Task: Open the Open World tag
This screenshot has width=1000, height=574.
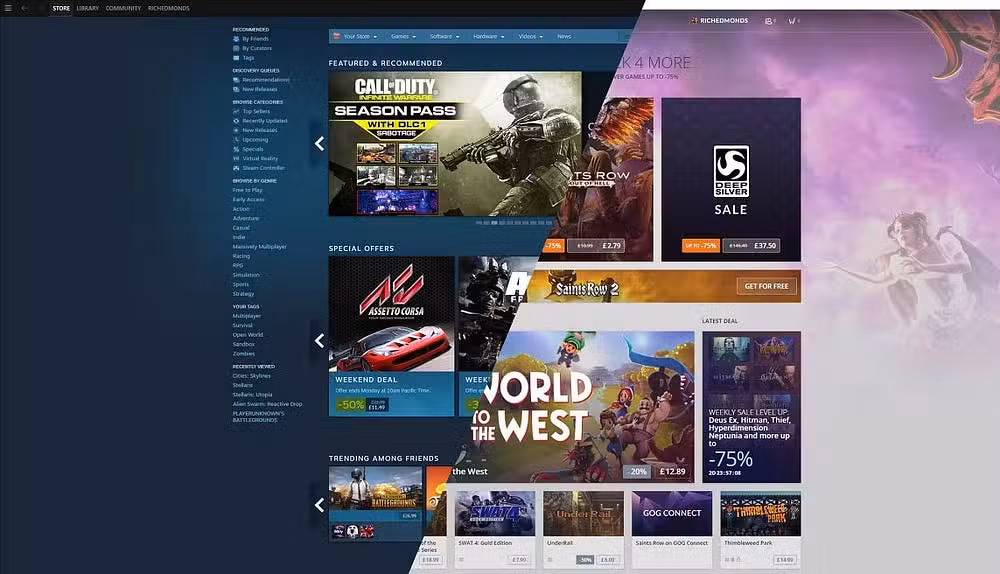Action: click(x=247, y=335)
